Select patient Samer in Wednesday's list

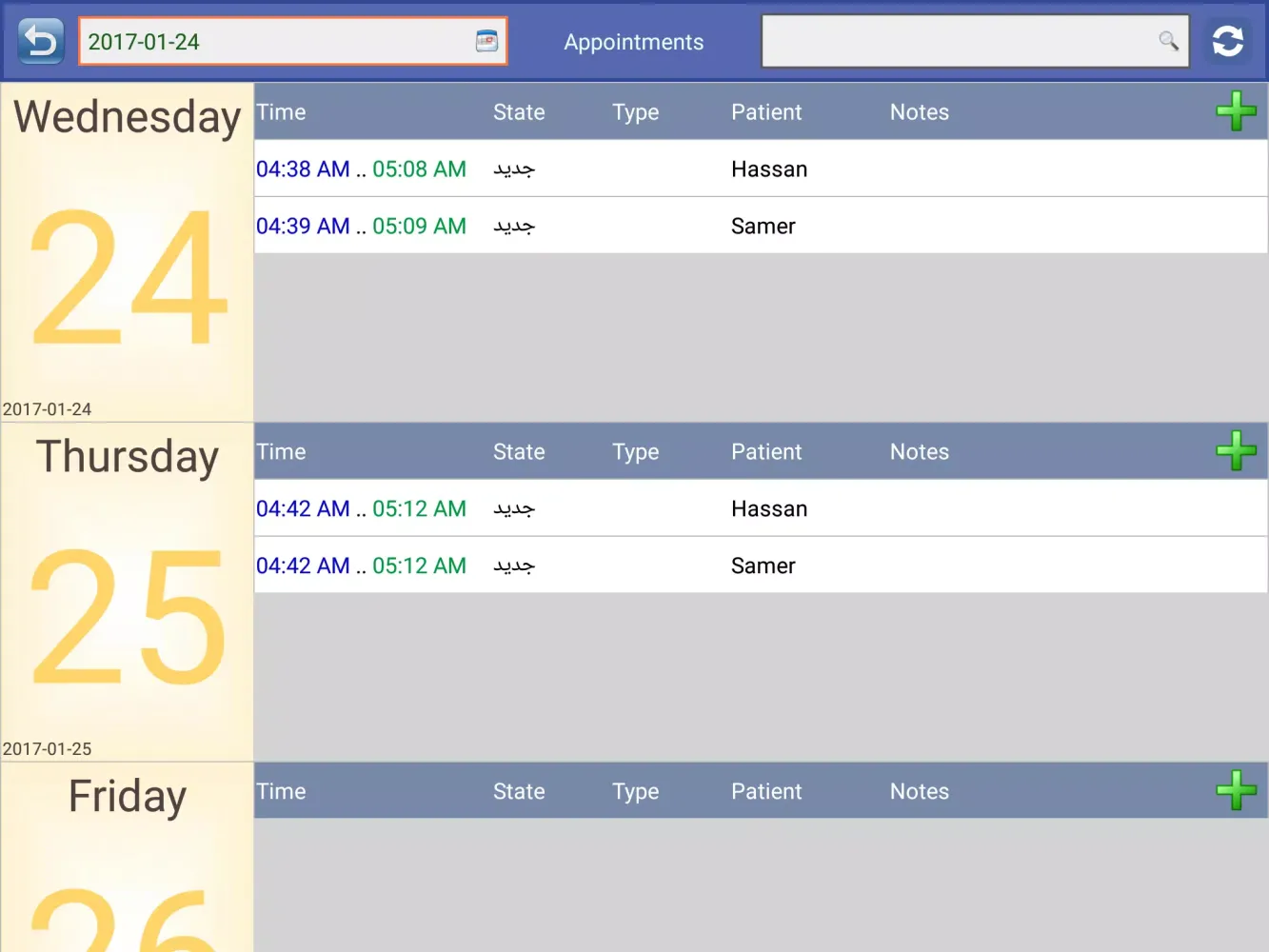coord(763,227)
